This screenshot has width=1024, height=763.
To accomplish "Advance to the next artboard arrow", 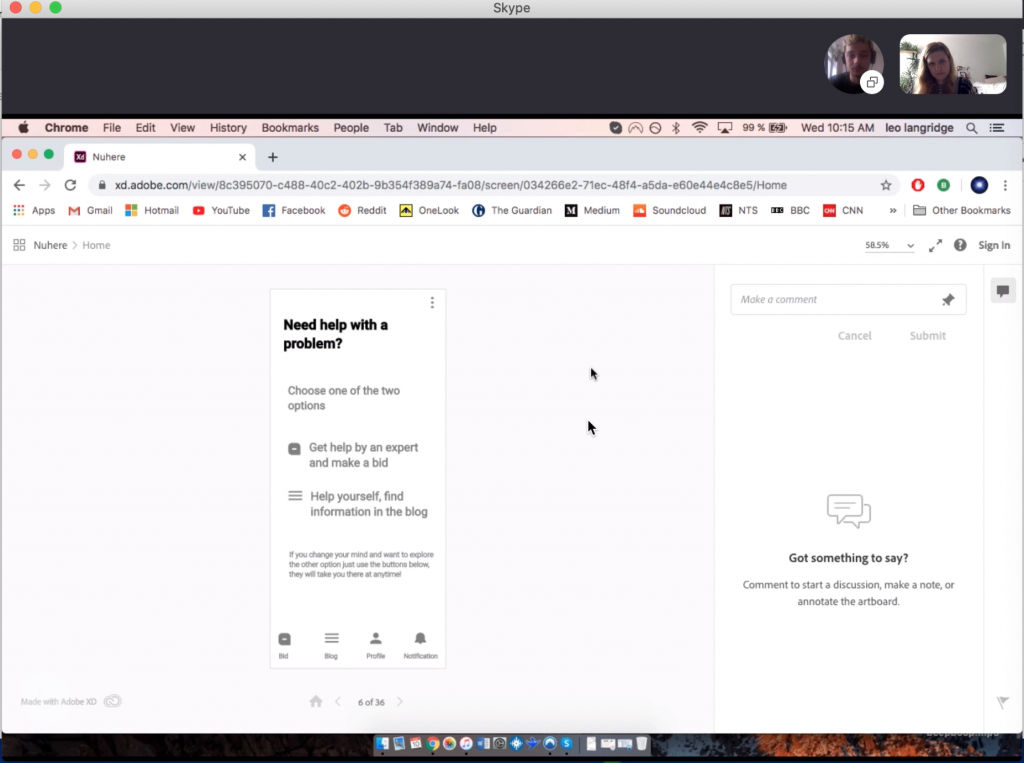I will [x=400, y=702].
